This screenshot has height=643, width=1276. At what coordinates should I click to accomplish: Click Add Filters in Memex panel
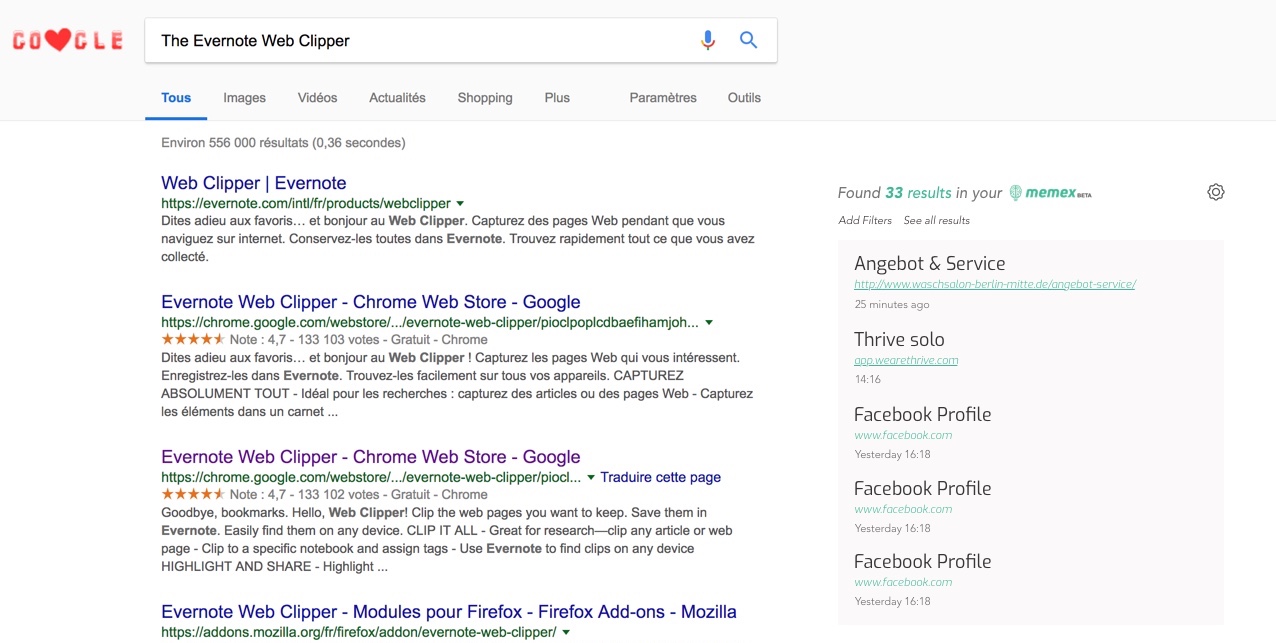point(865,220)
